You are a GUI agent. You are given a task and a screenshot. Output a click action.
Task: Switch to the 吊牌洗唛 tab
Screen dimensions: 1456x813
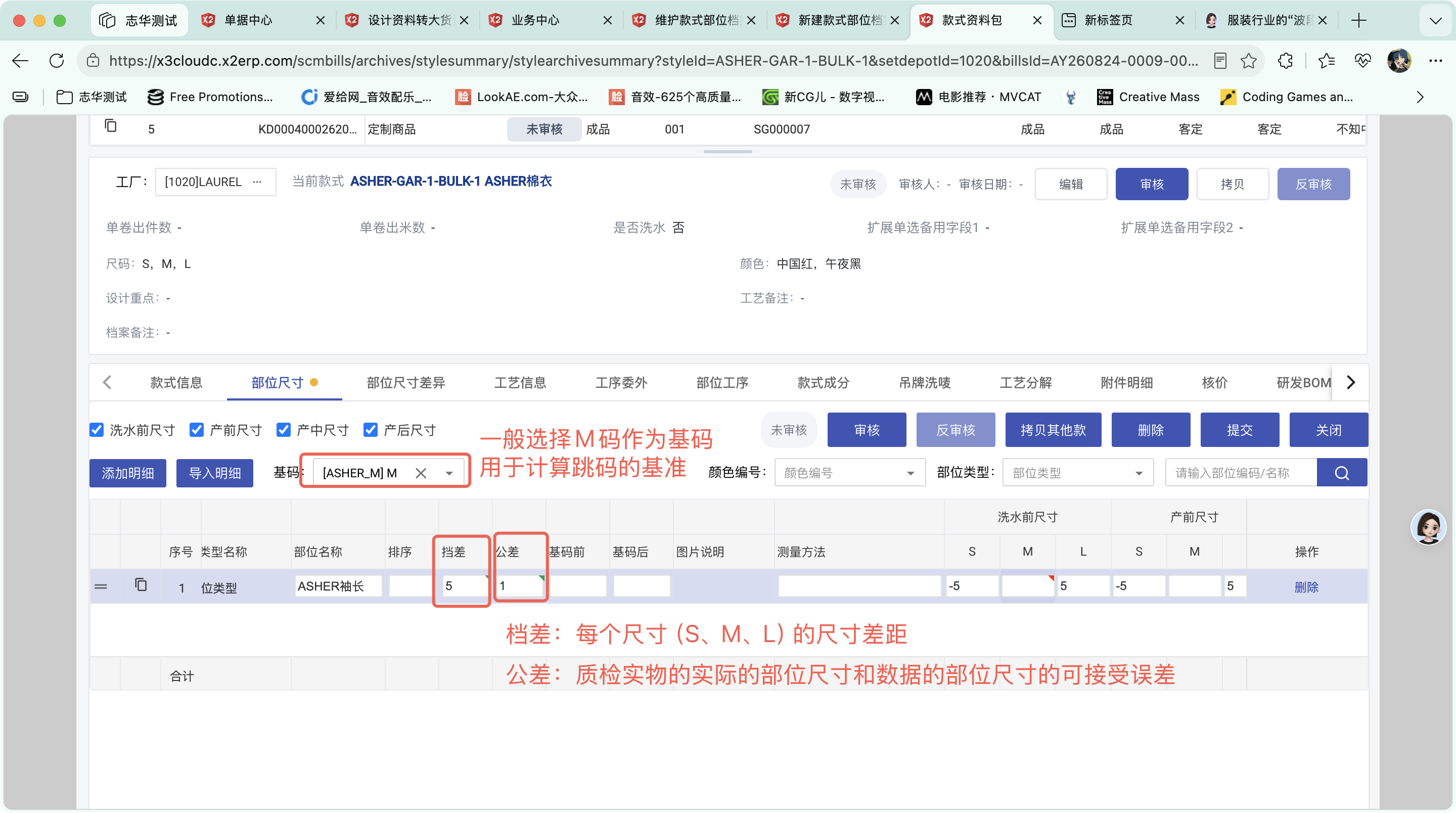[925, 383]
